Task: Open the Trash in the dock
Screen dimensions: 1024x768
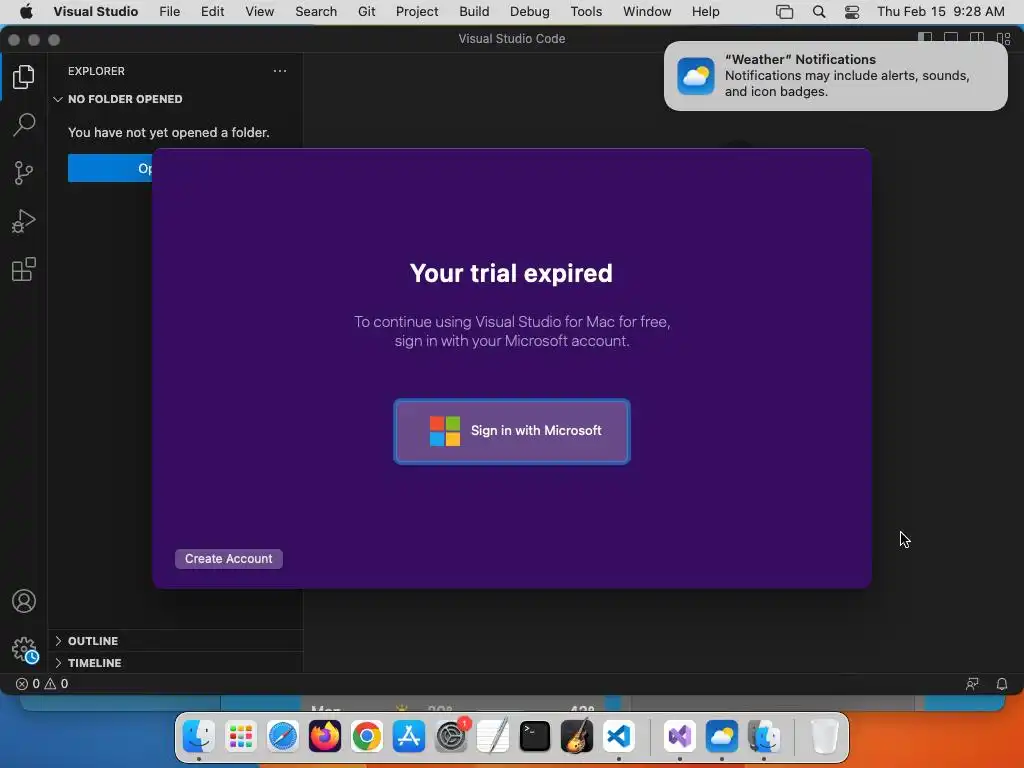Action: [825, 736]
